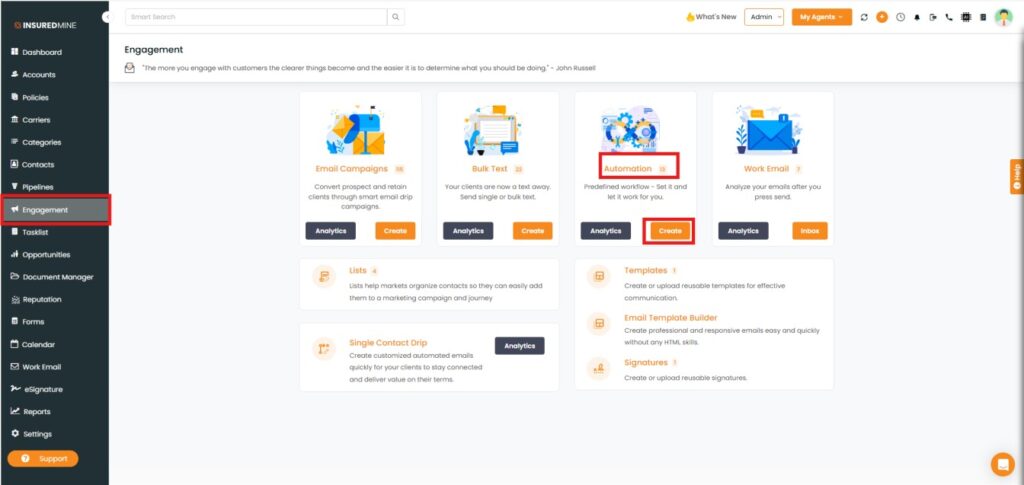Open the clock history icon
Image resolution: width=1024 pixels, height=485 pixels.
coord(899,17)
